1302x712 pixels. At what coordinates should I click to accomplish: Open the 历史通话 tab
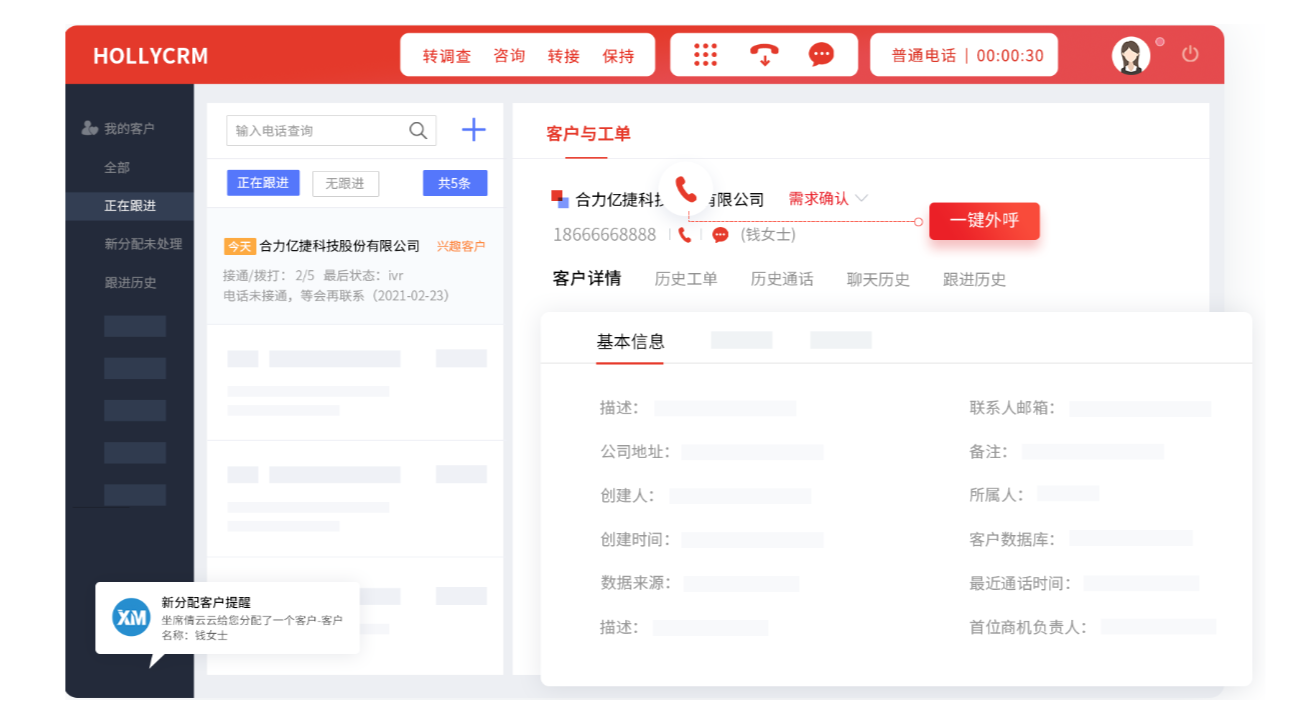click(x=782, y=280)
